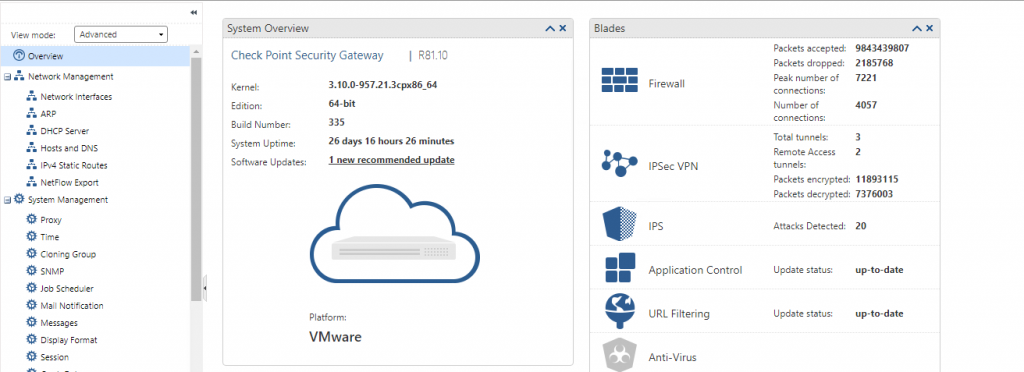1024x372 pixels.
Task: Click the ARP network icon
Action: [x=31, y=114]
